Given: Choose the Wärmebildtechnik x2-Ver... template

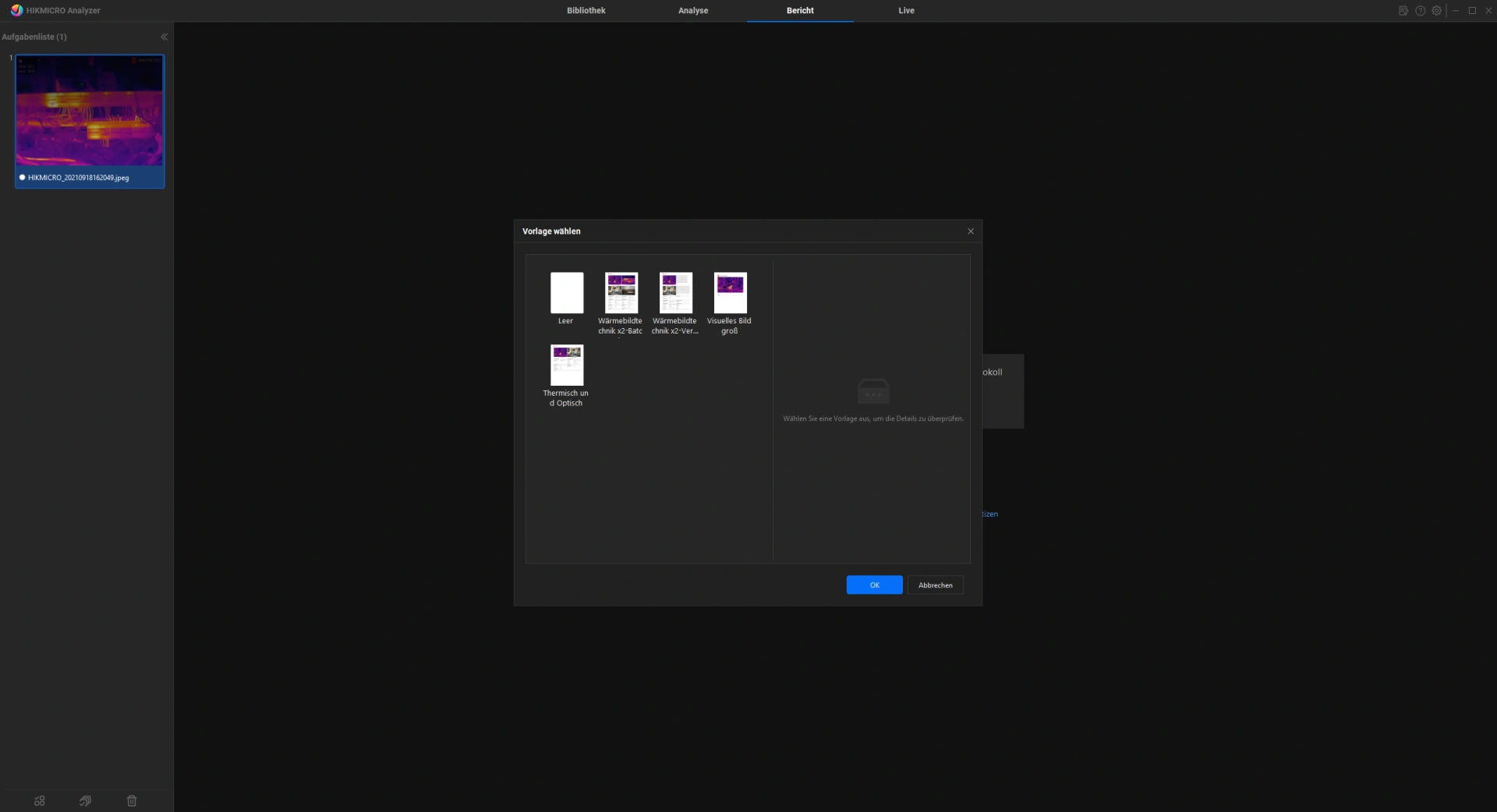Looking at the screenshot, I should point(676,294).
